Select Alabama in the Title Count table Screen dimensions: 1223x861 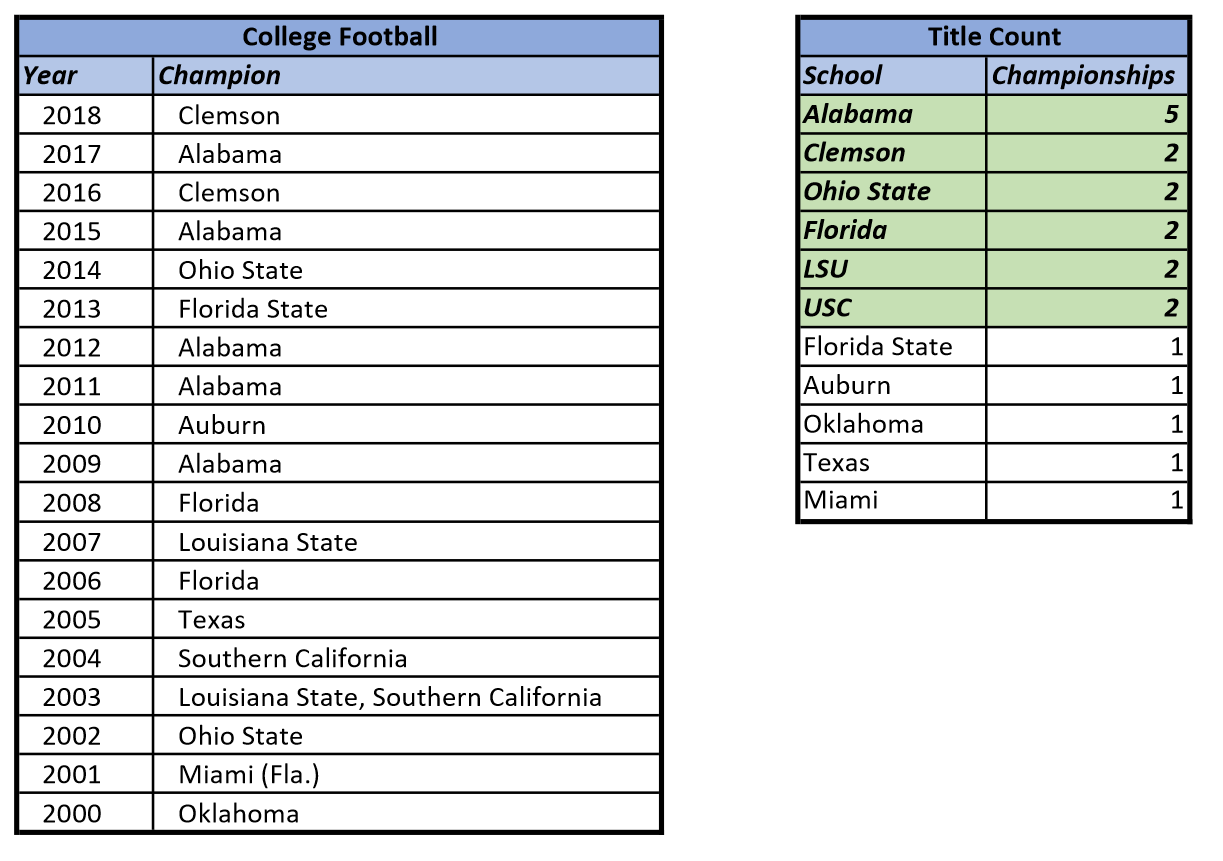pyautogui.click(x=858, y=114)
